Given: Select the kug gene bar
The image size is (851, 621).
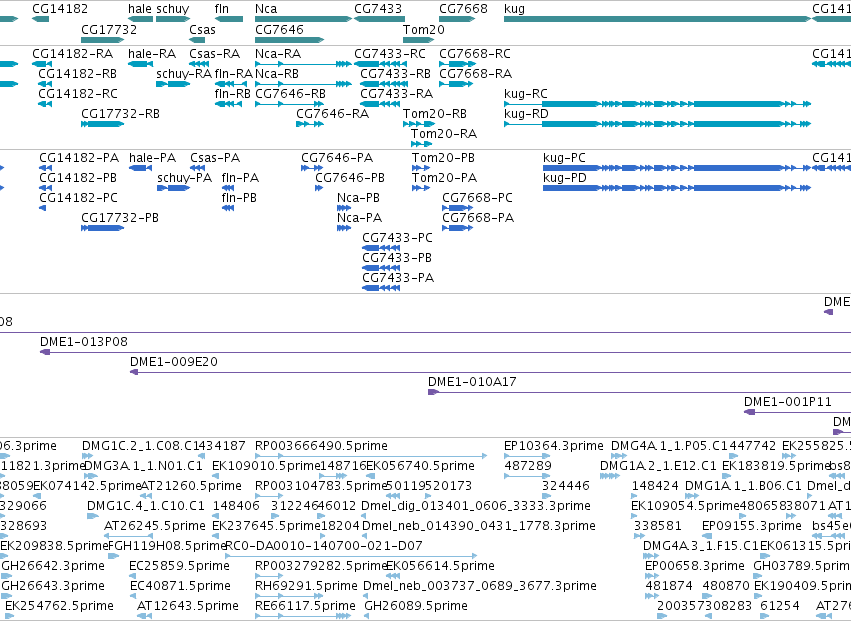Looking at the screenshot, I should (x=657, y=19).
